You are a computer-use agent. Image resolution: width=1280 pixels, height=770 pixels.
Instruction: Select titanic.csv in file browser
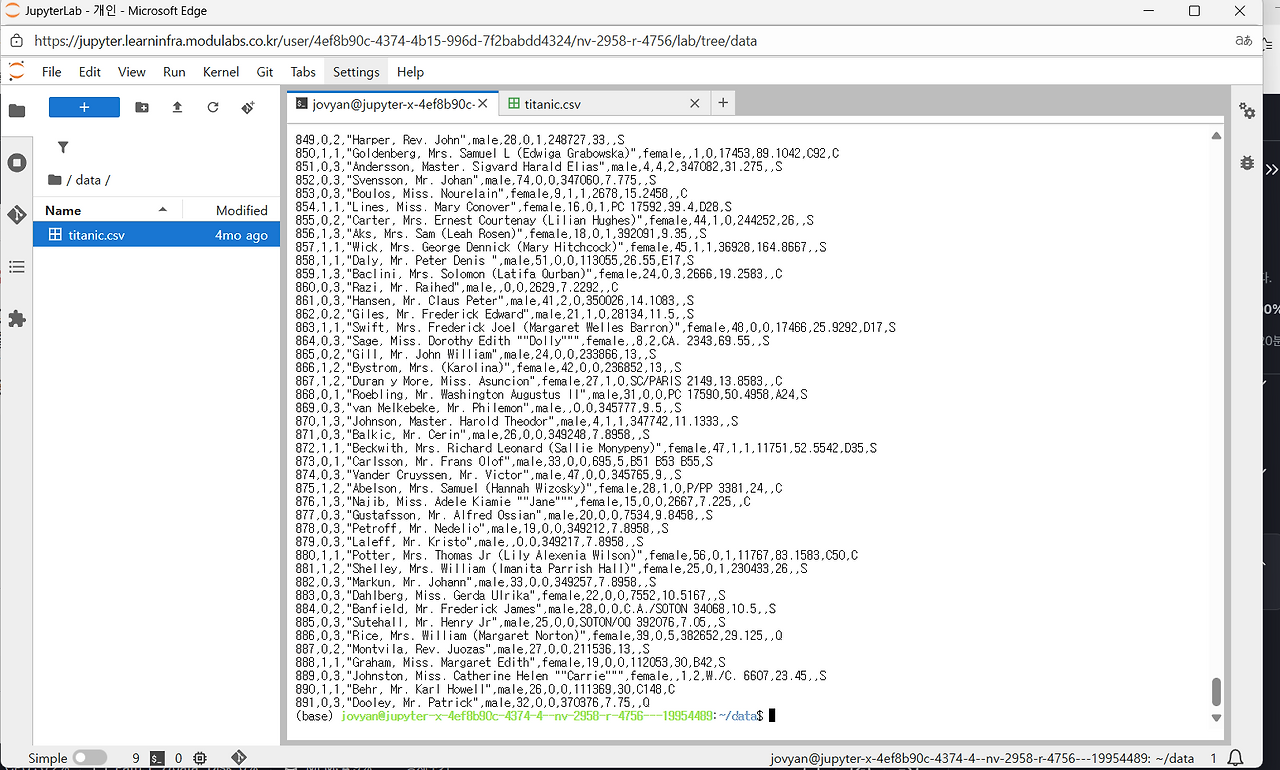157,235
